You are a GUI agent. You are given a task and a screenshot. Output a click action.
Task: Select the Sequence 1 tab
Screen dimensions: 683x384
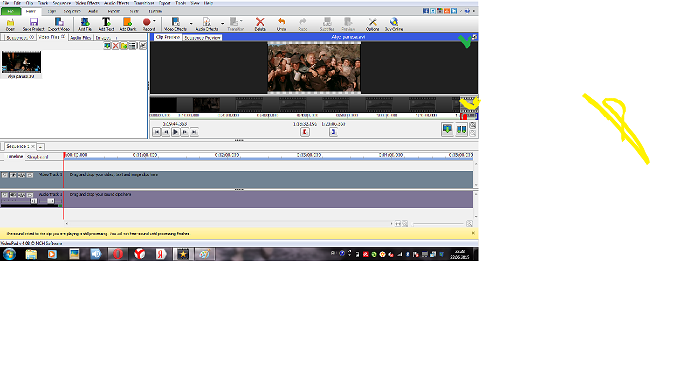18,146
